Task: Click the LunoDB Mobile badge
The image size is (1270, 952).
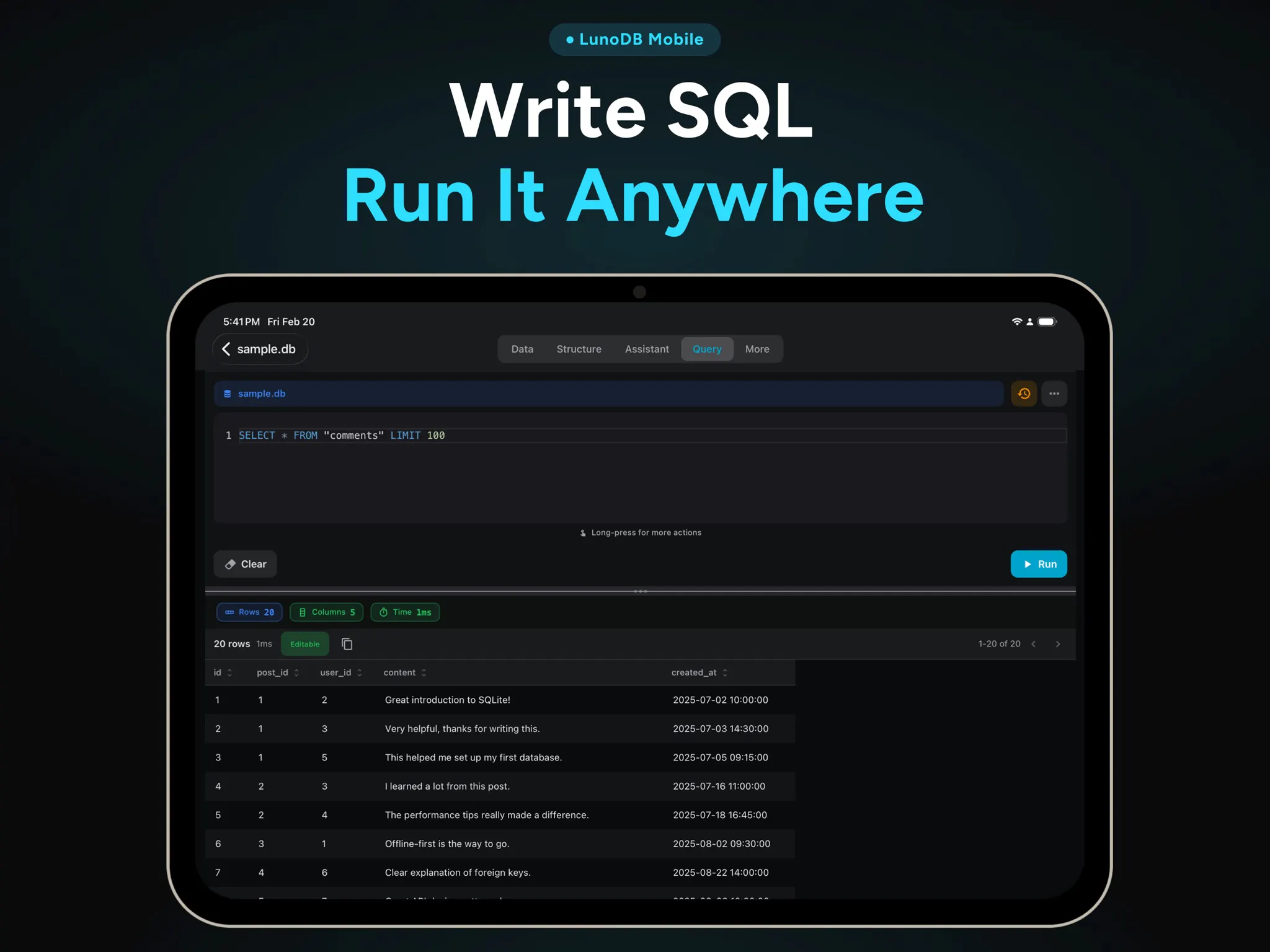Action: pos(635,40)
